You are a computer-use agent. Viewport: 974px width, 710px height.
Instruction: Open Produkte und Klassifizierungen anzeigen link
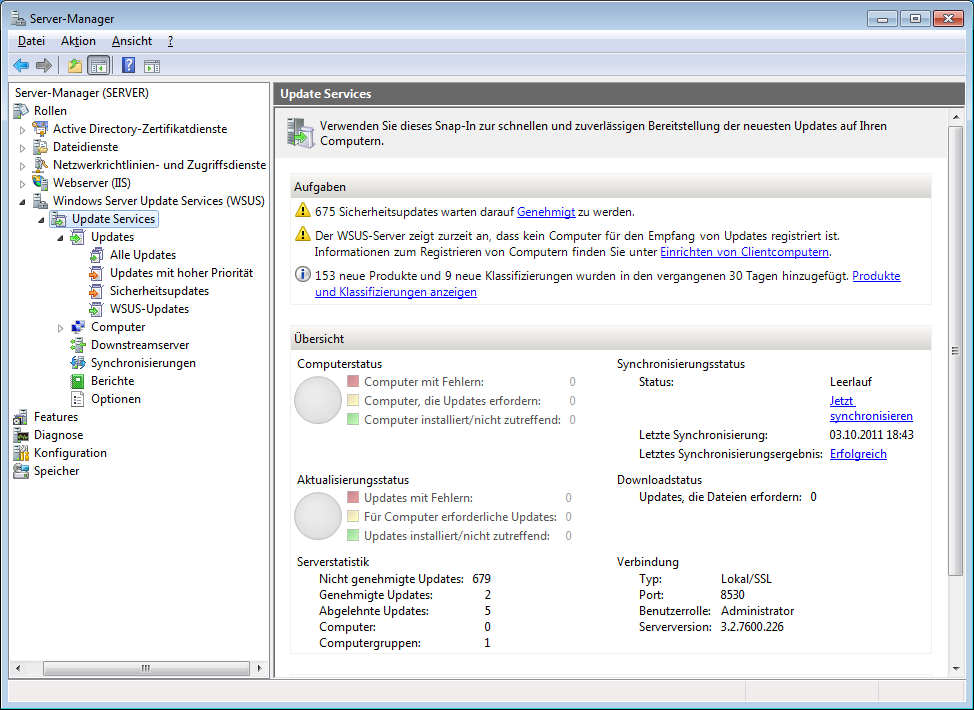point(396,292)
